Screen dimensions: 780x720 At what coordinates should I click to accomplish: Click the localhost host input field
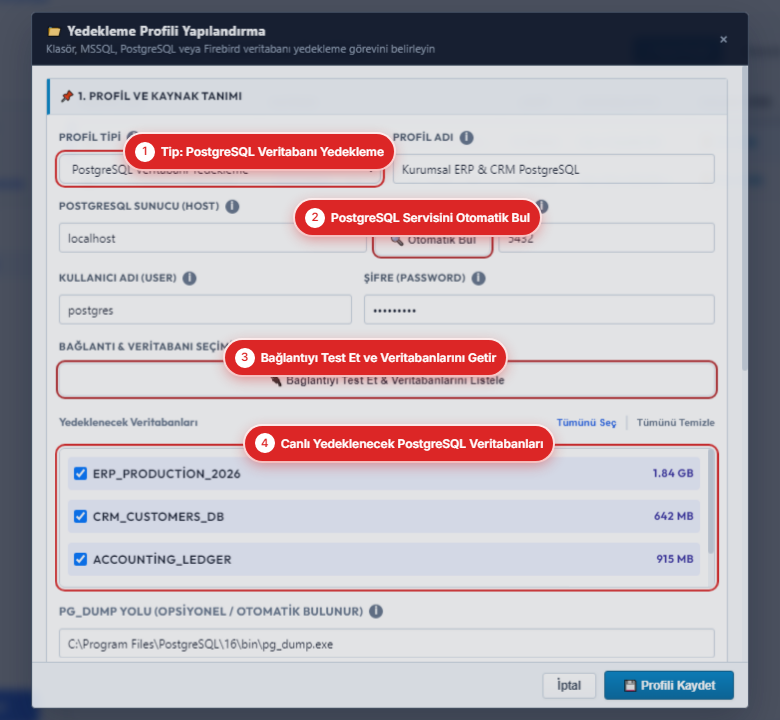click(212, 238)
